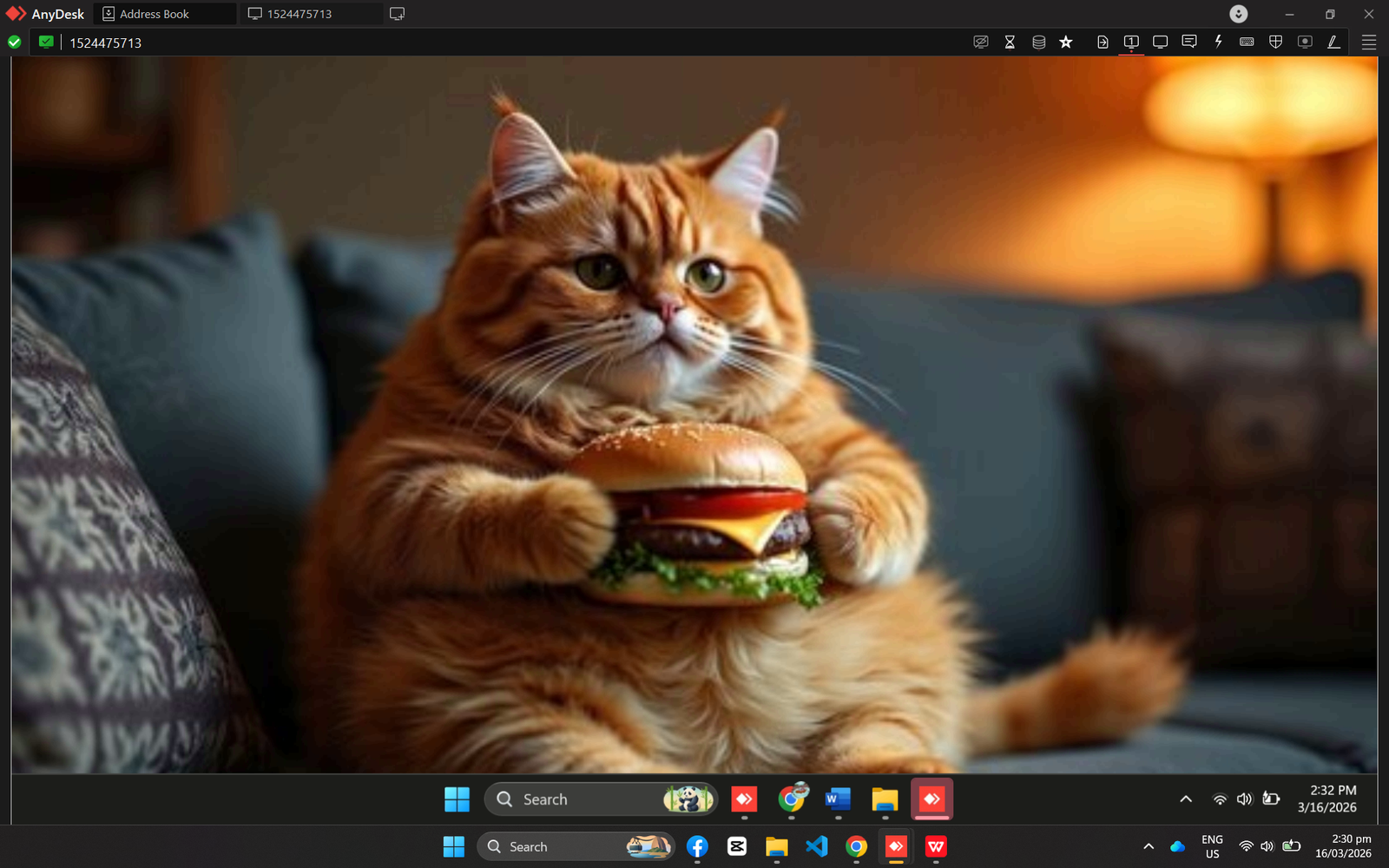Image resolution: width=1389 pixels, height=868 pixels.
Task: Click the local OneDrive cloud tray icon
Action: [x=1178, y=846]
